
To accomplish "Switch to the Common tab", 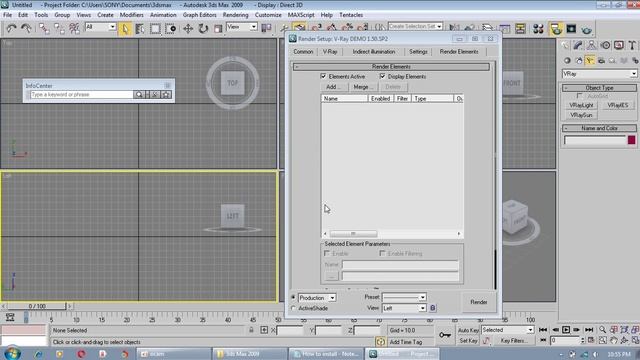I will (x=303, y=52).
